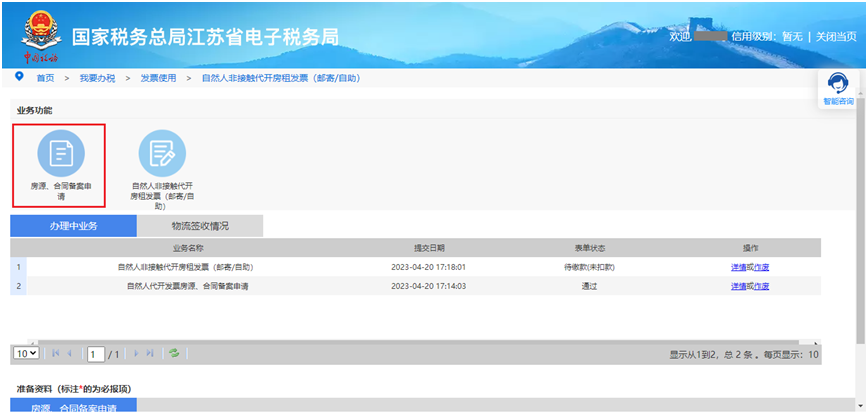Viewport: 868px width, 420px height.
Task: Go to the previous page arrow
Action: (x=70, y=354)
